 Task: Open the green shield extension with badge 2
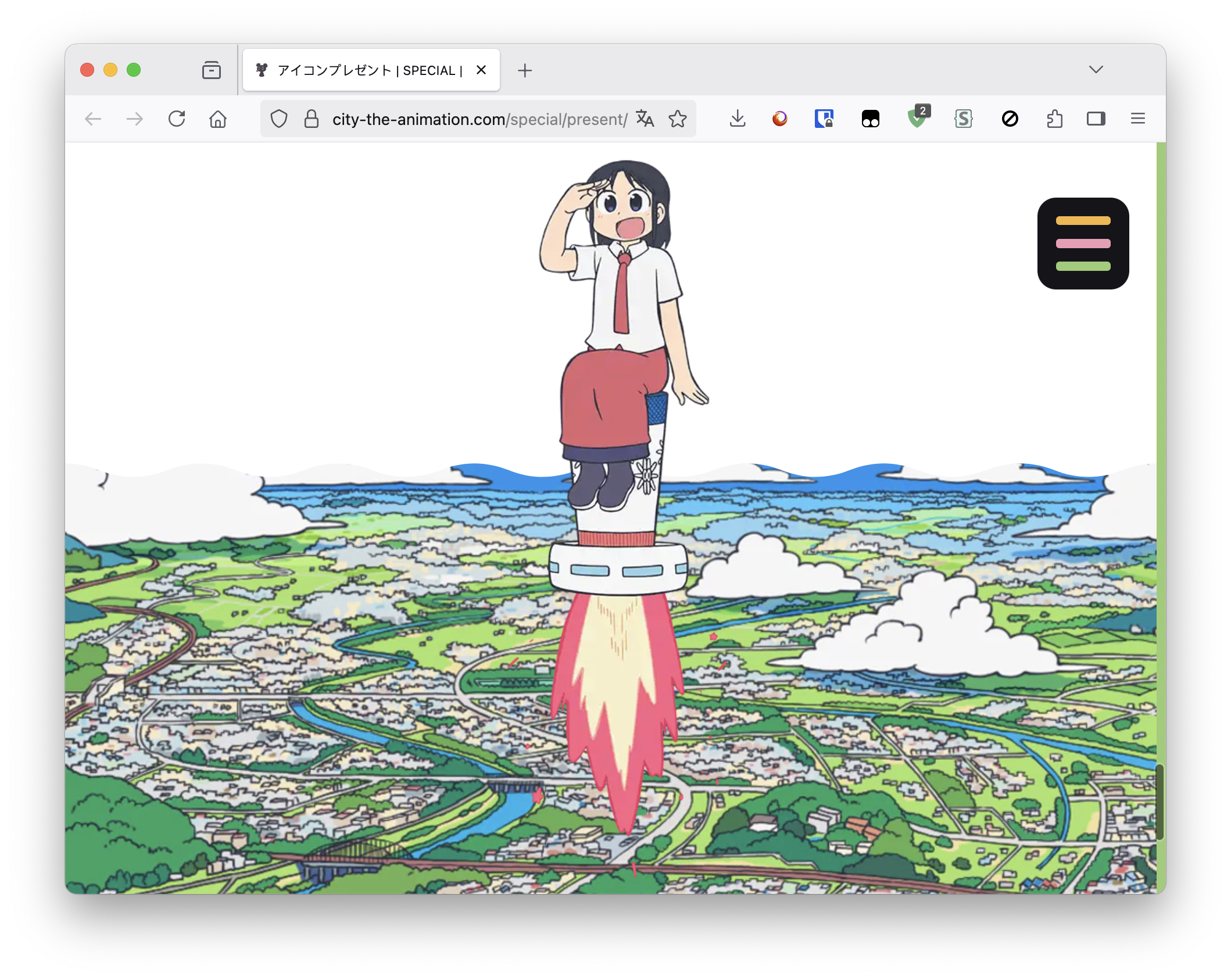point(918,117)
